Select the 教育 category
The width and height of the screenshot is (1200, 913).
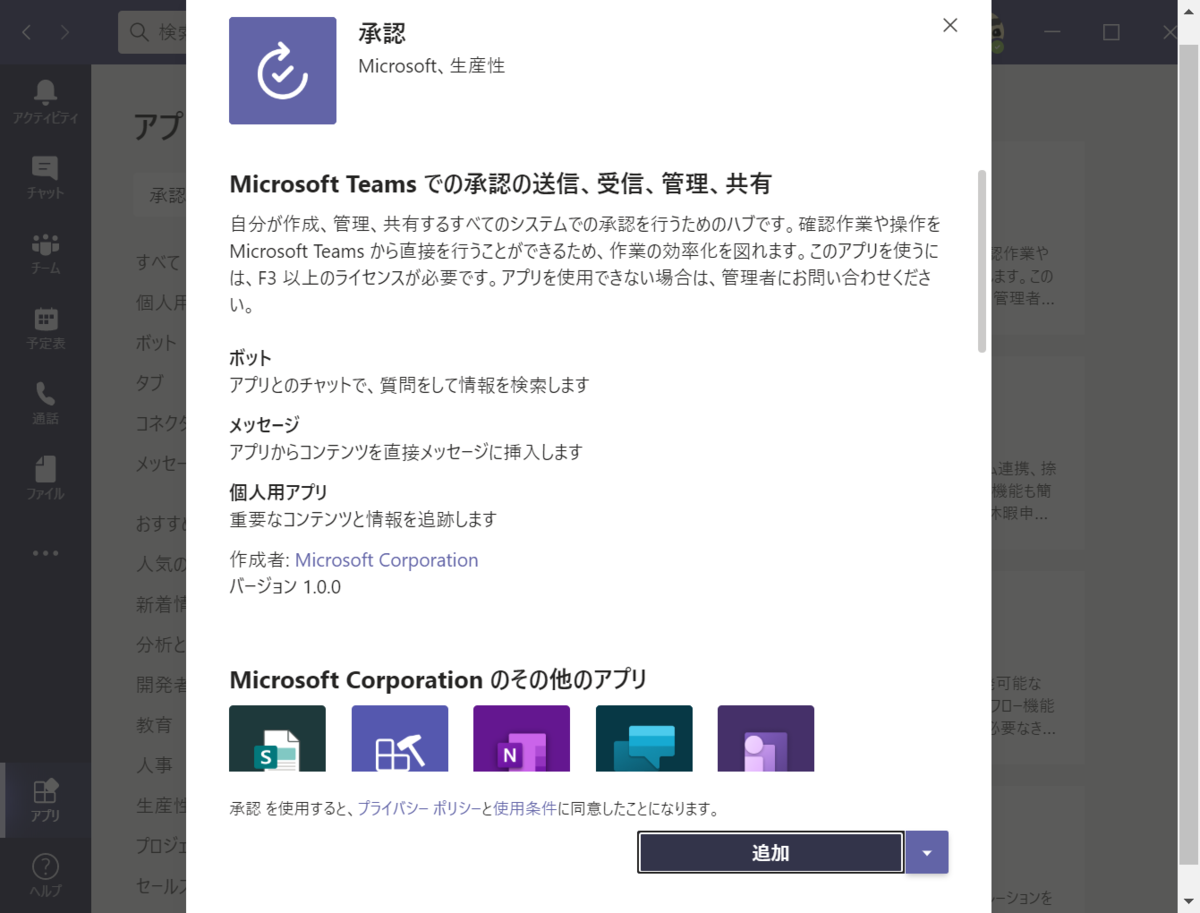[154, 724]
